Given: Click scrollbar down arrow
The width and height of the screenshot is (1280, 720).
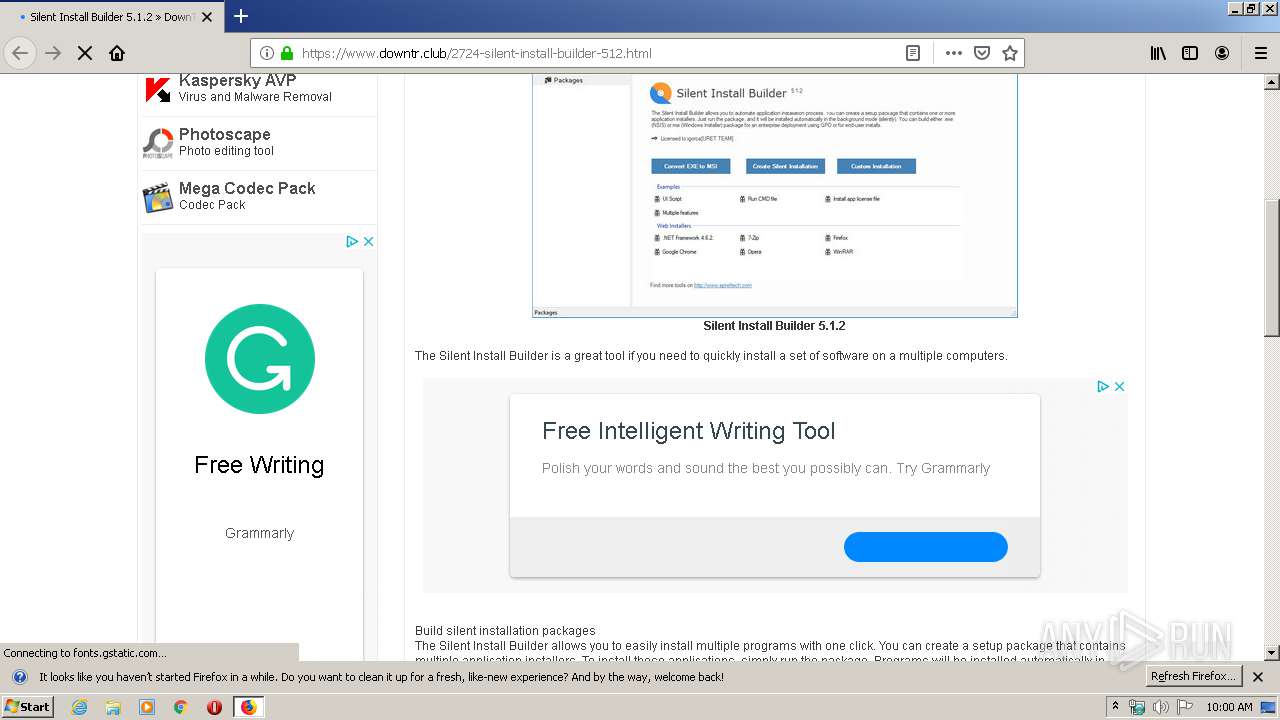Looking at the screenshot, I should [1271, 653].
